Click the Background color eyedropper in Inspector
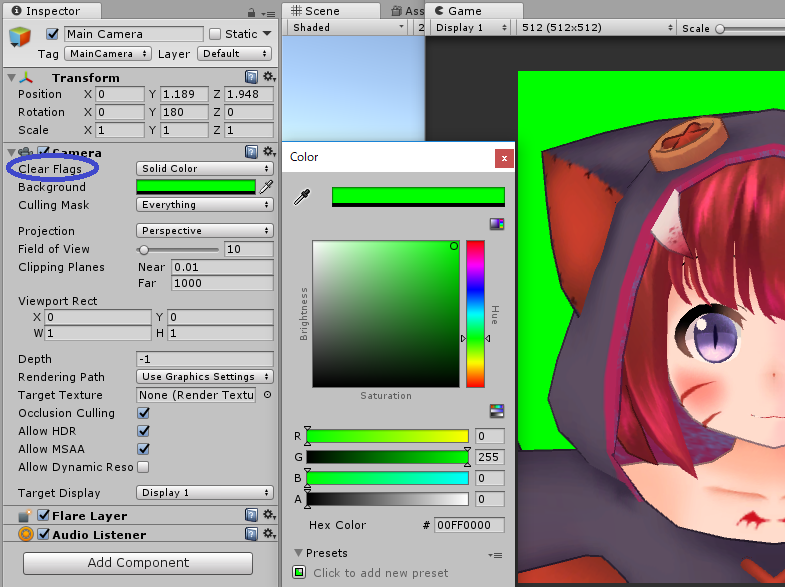This screenshot has width=785, height=587. tap(267, 187)
